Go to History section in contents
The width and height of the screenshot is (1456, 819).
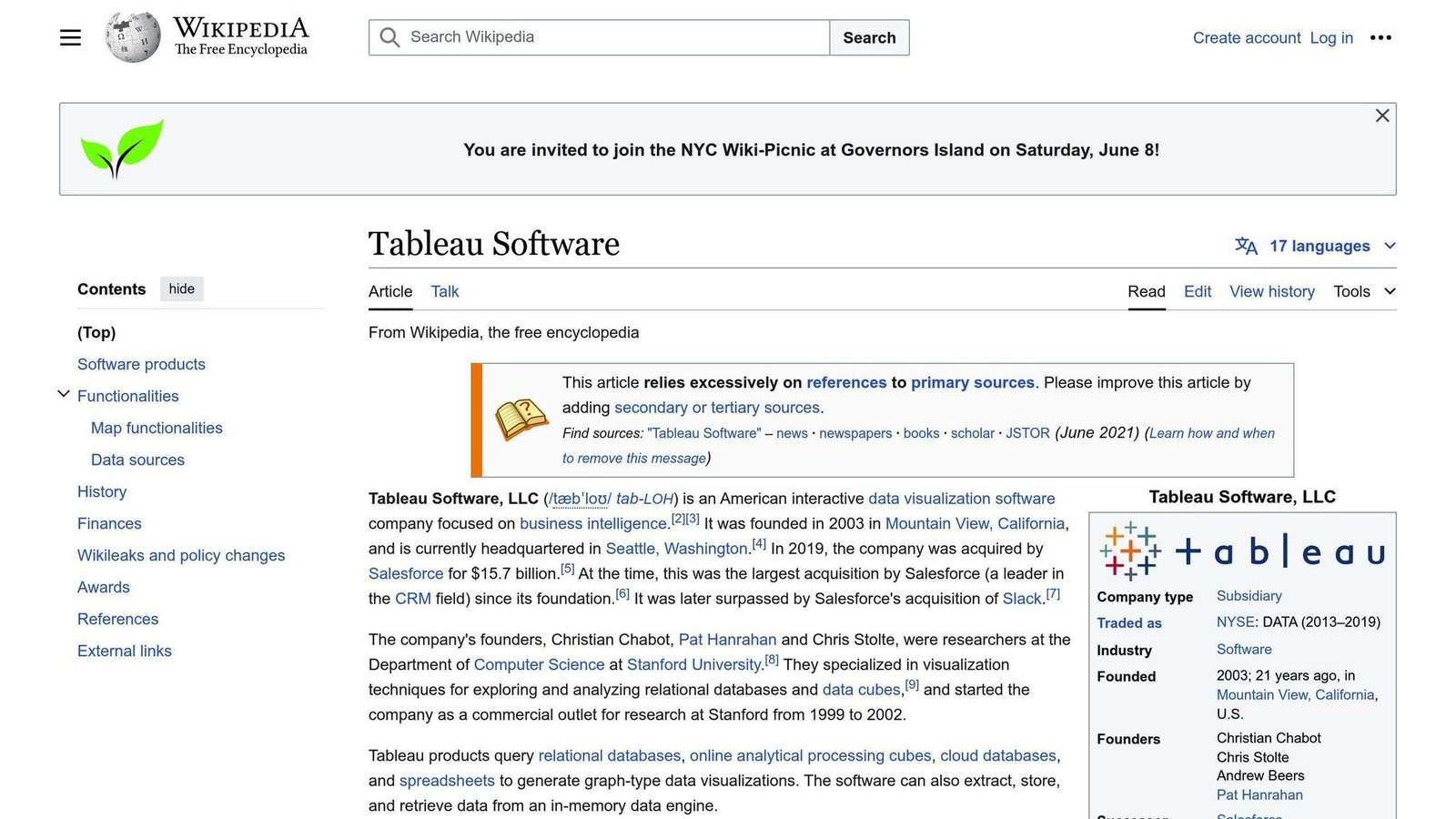102,491
